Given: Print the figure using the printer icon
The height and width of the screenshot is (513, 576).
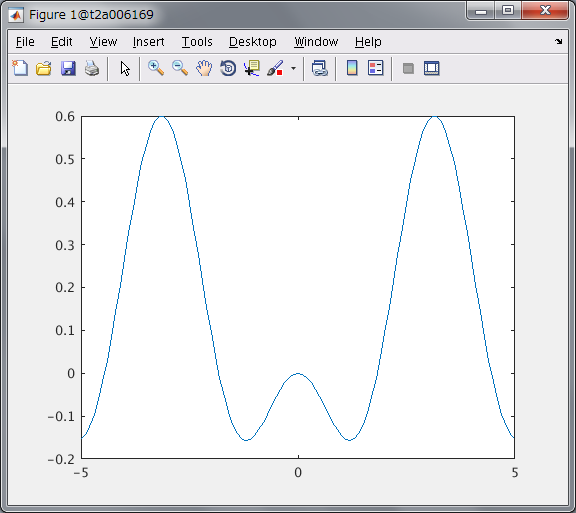Looking at the screenshot, I should pos(92,68).
